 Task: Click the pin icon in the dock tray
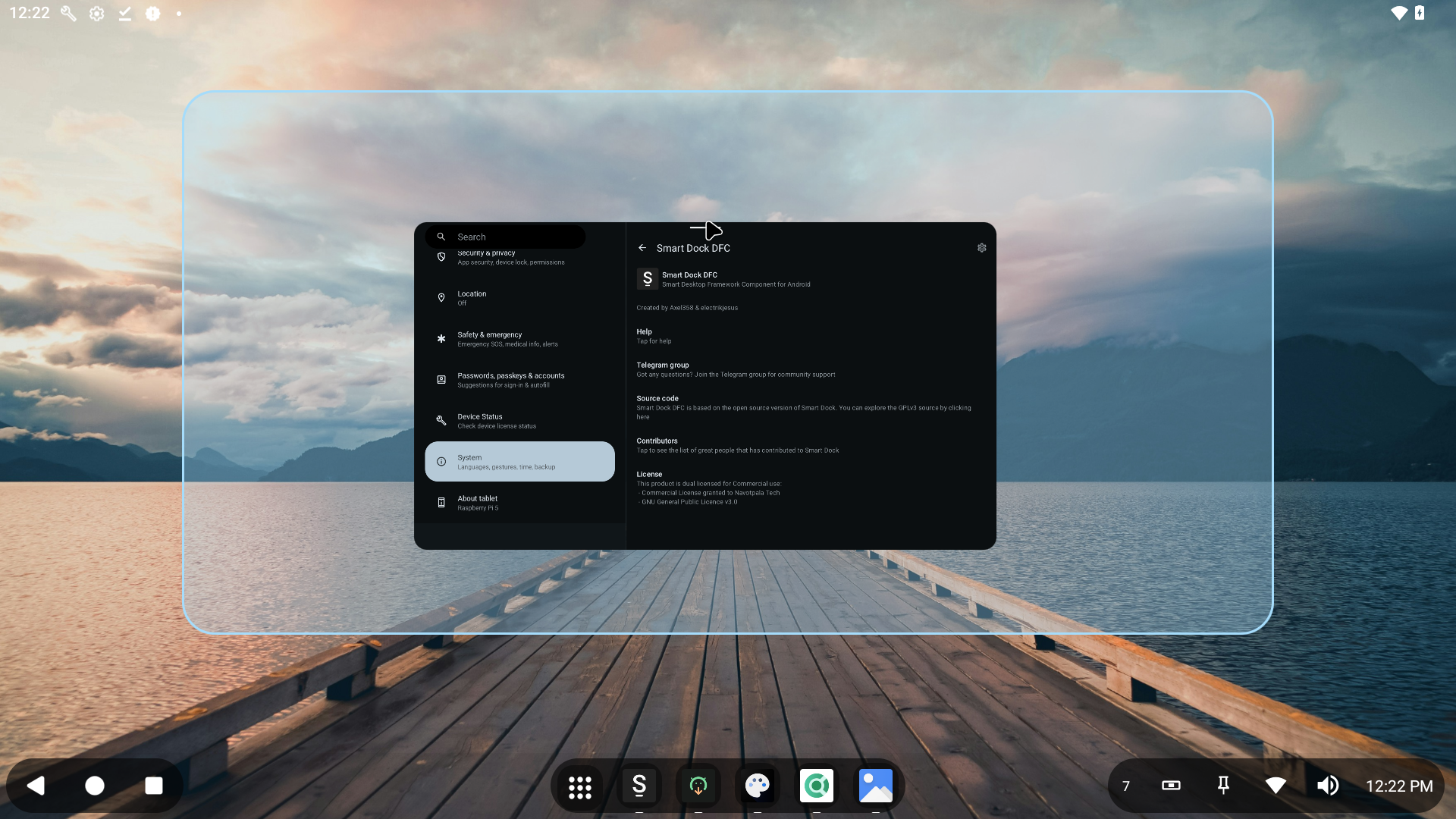coord(1223,786)
